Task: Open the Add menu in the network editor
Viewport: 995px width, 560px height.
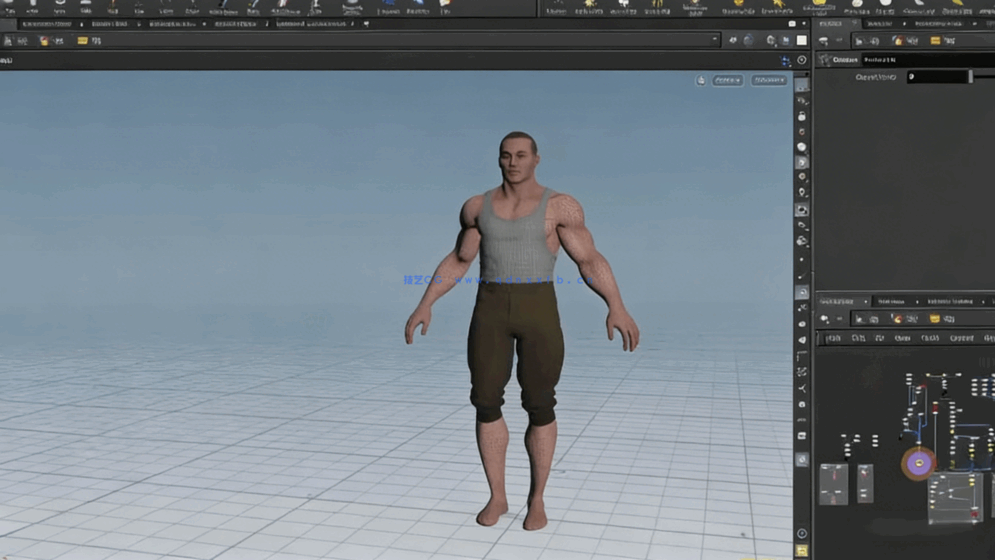Action: coord(833,338)
